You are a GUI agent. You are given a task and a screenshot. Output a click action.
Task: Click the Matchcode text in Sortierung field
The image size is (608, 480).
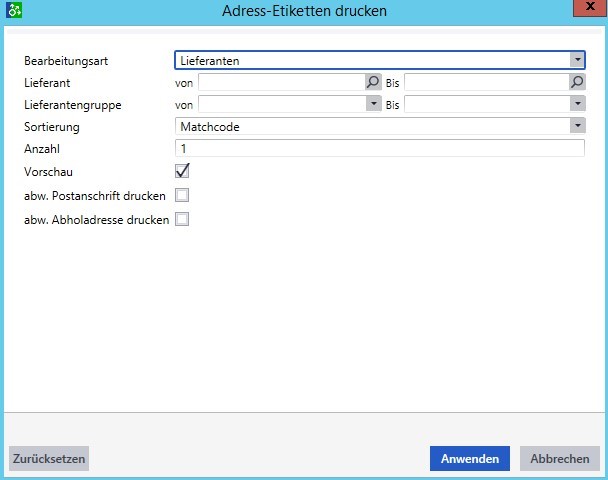[210, 127]
